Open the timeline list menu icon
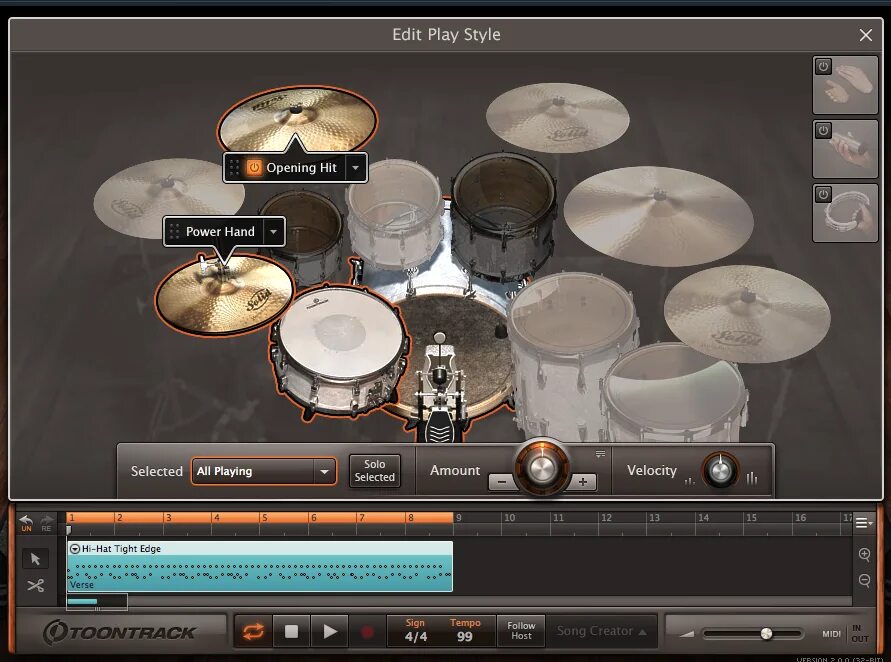The width and height of the screenshot is (891, 662). point(861,520)
